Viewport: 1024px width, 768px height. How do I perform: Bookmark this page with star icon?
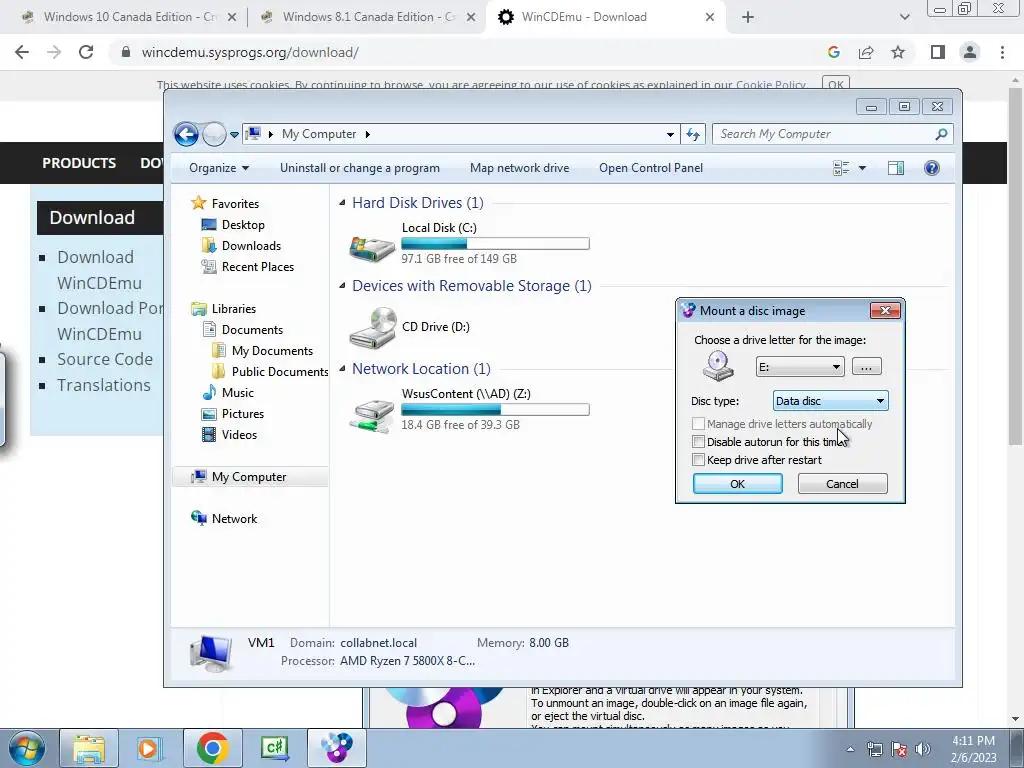point(898,52)
